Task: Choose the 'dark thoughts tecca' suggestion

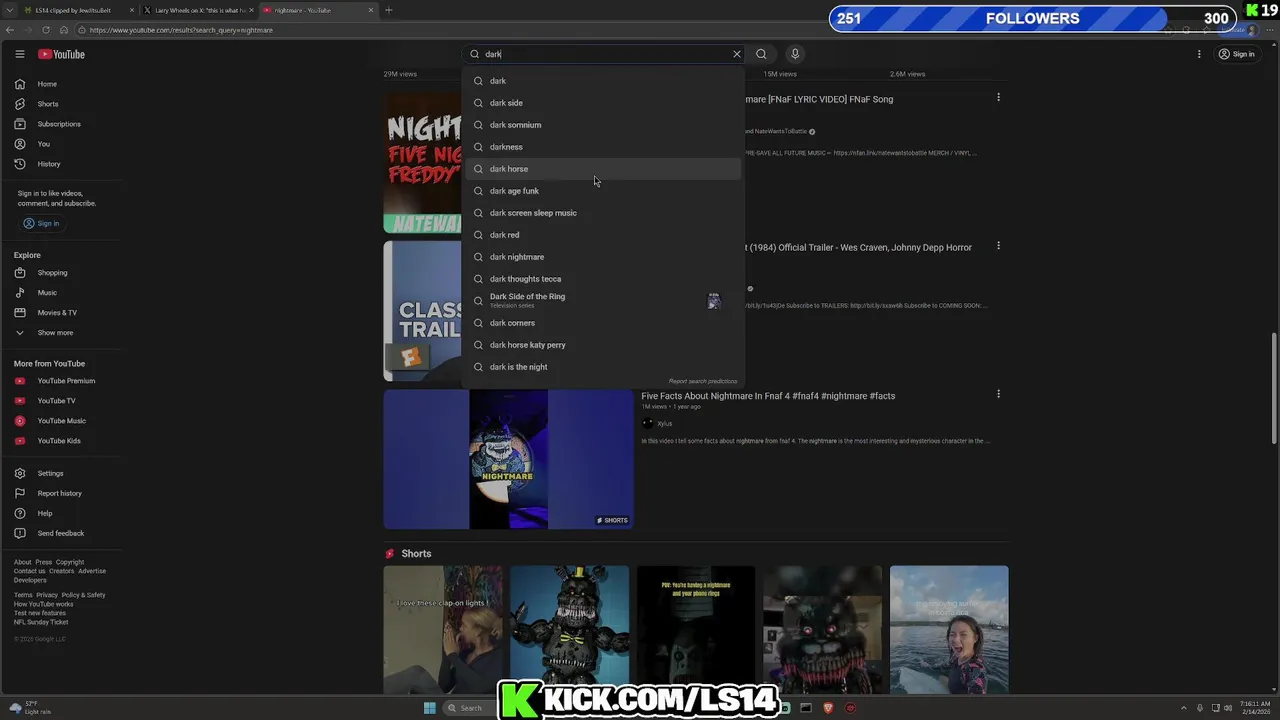Action: point(603,279)
